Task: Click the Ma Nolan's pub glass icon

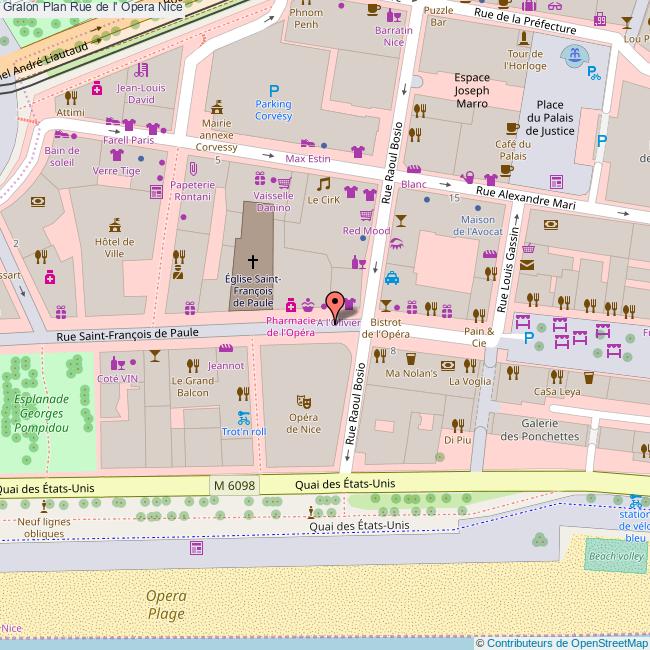Action: [411, 359]
